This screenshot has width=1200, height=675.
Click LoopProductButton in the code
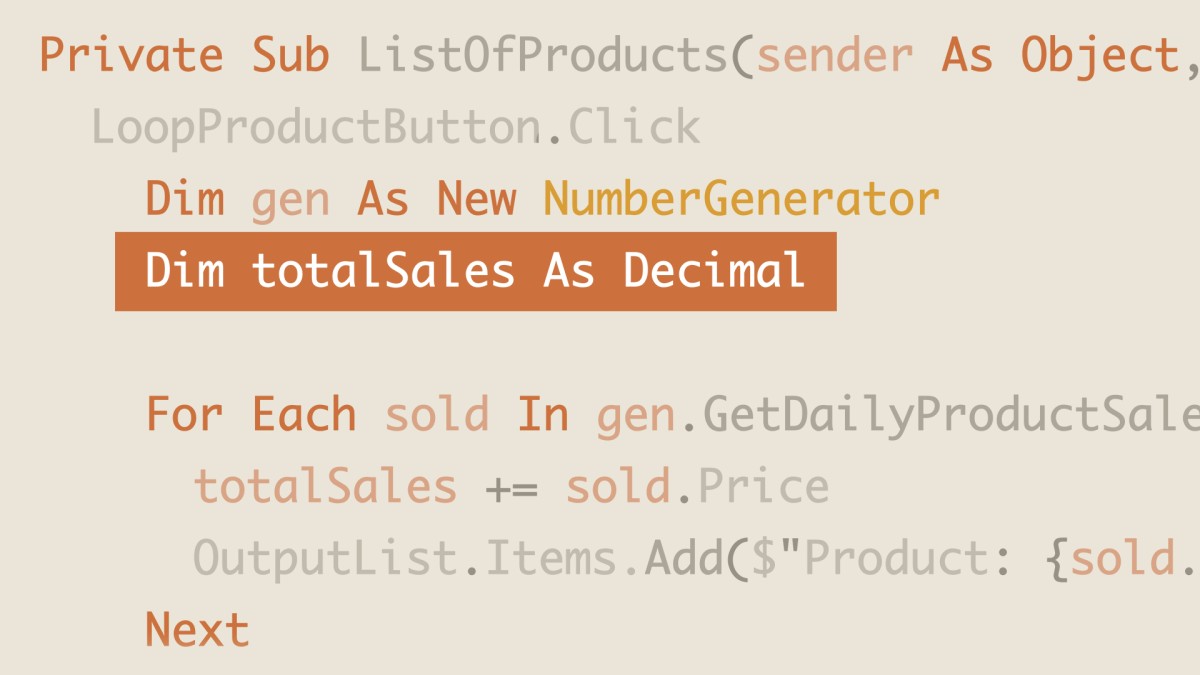pyautogui.click(x=316, y=127)
